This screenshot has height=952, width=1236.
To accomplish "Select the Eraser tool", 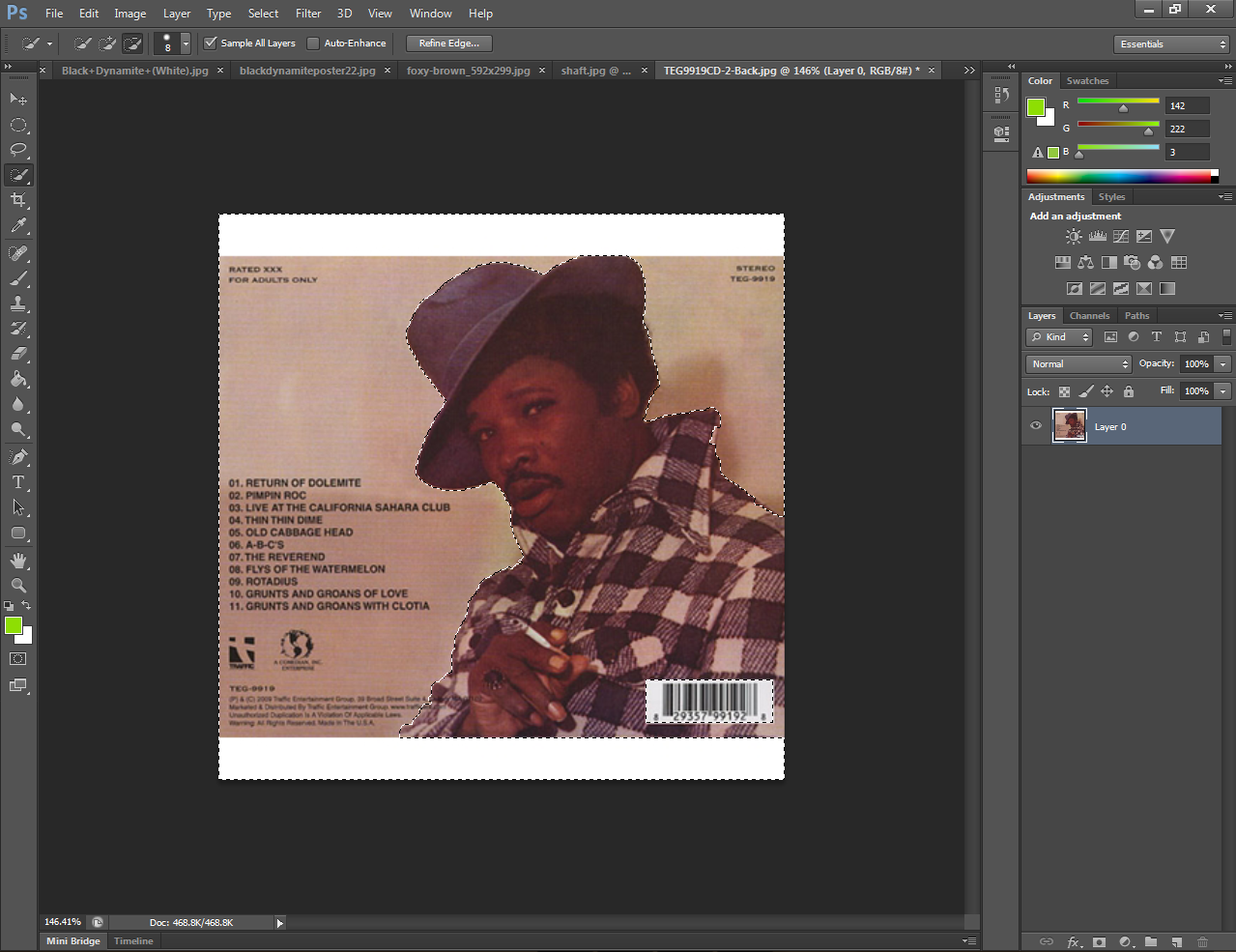I will tap(18, 354).
